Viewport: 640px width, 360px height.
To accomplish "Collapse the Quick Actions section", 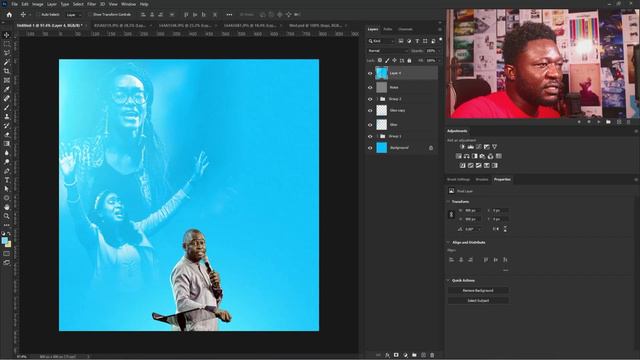I will coord(448,280).
